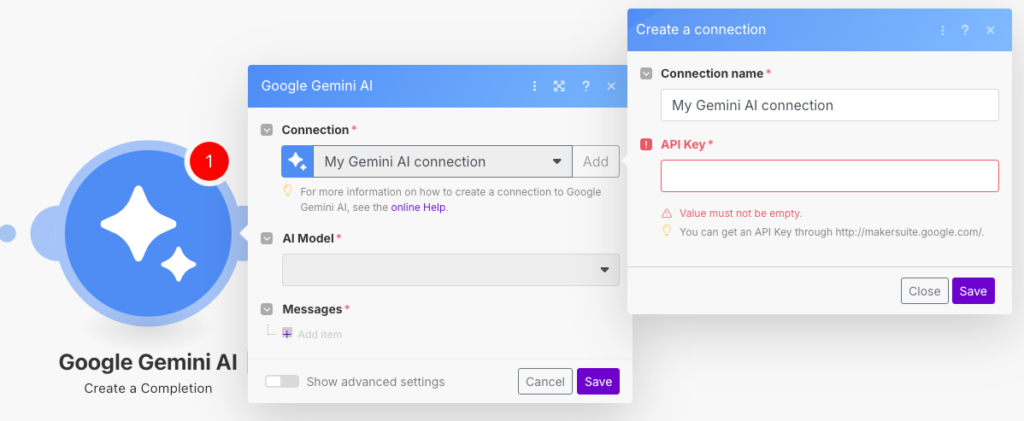
Task: Open the Google Gemini AI panel options menu
Action: click(534, 86)
